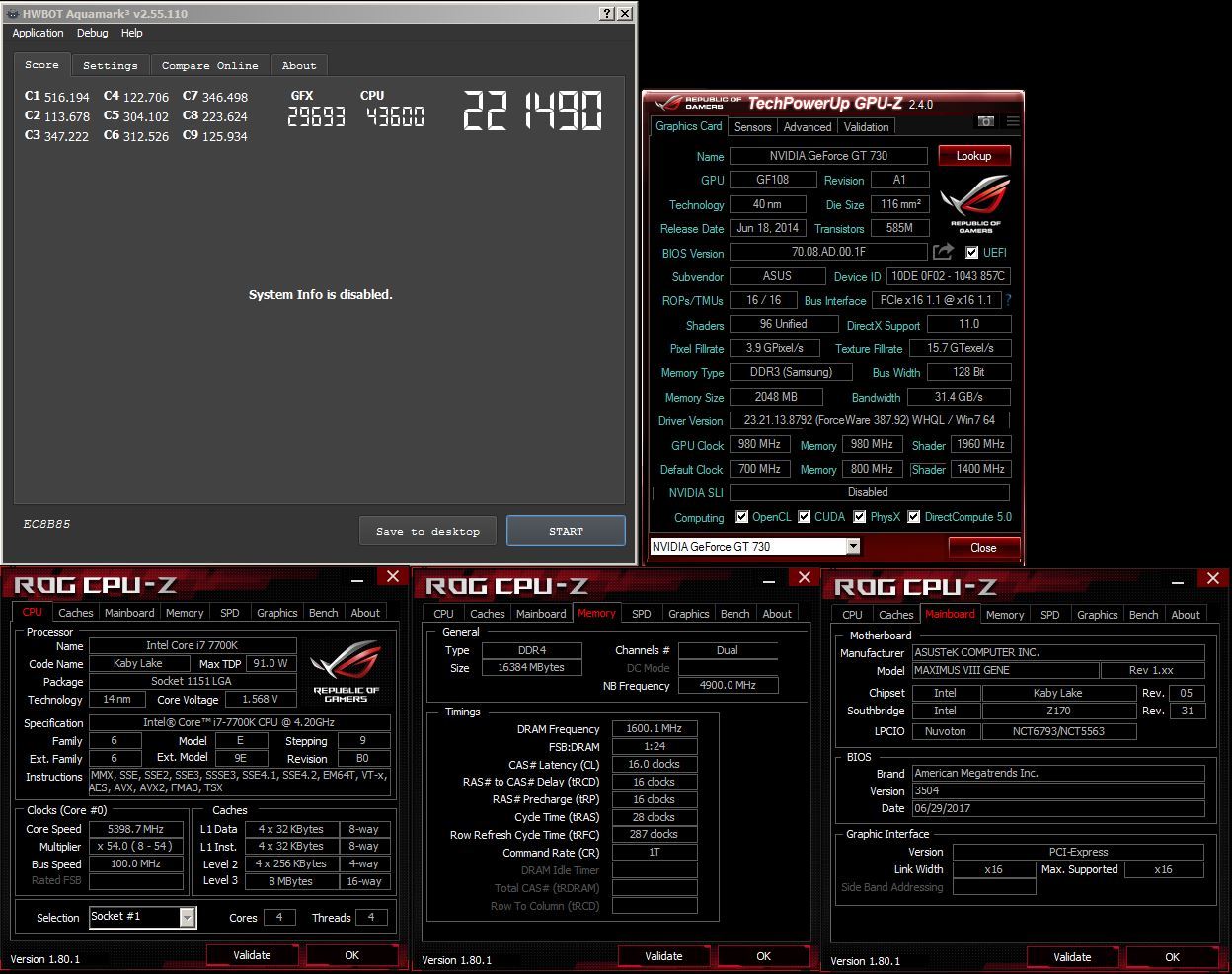The height and width of the screenshot is (974, 1232).
Task: Click BIOS share/export arrow icon in GPU-Z
Action: coord(944,252)
